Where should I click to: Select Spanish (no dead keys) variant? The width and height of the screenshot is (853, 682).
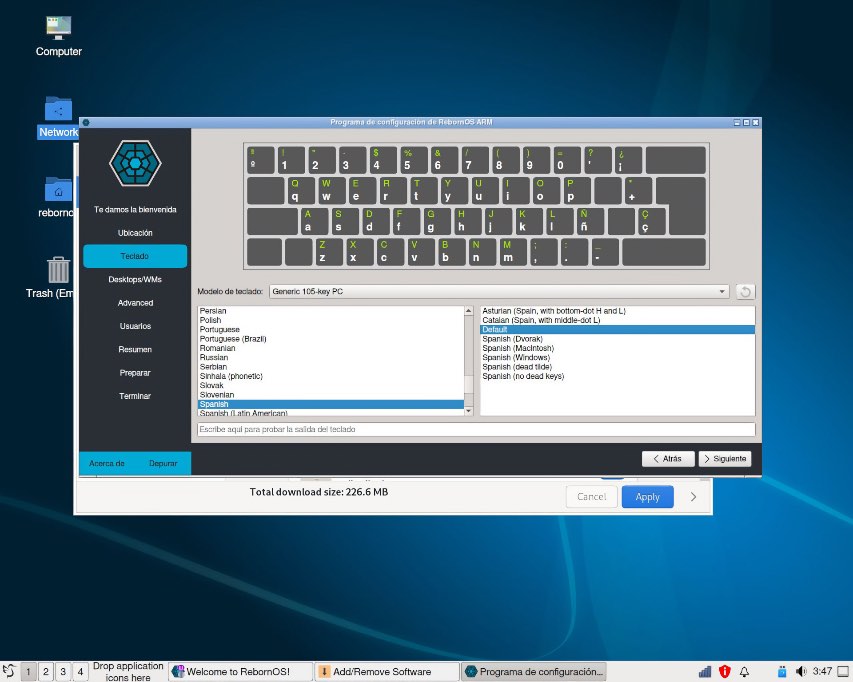click(617, 376)
